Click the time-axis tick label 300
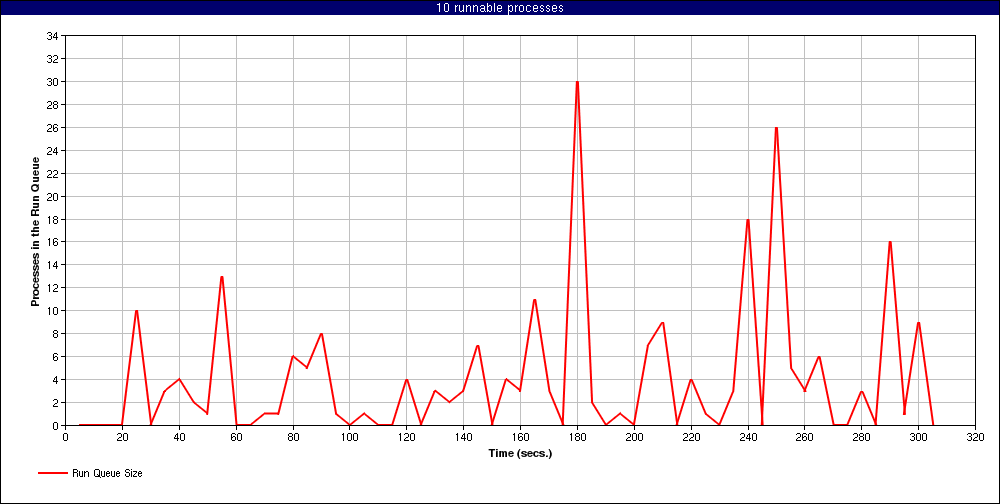Viewport: 1000px width, 504px height. 918,437
